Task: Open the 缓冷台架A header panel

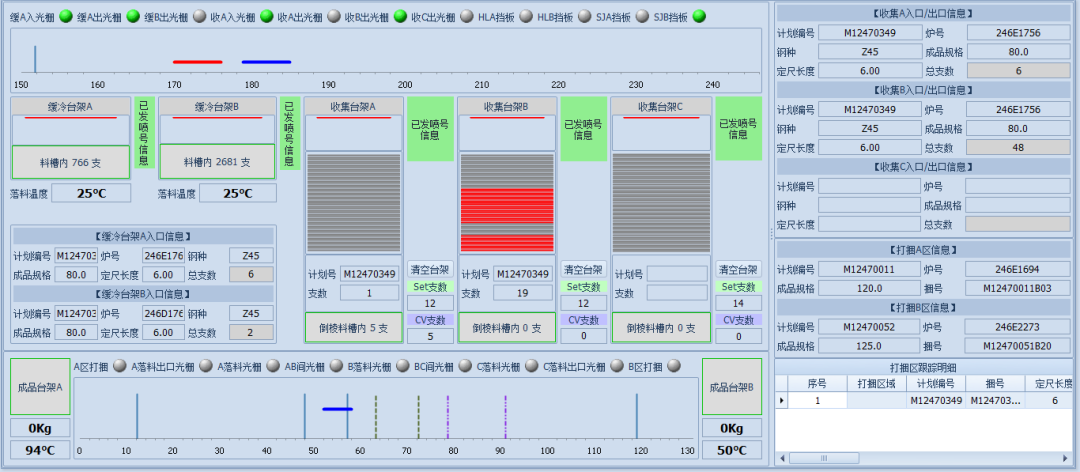Action: 70,107
